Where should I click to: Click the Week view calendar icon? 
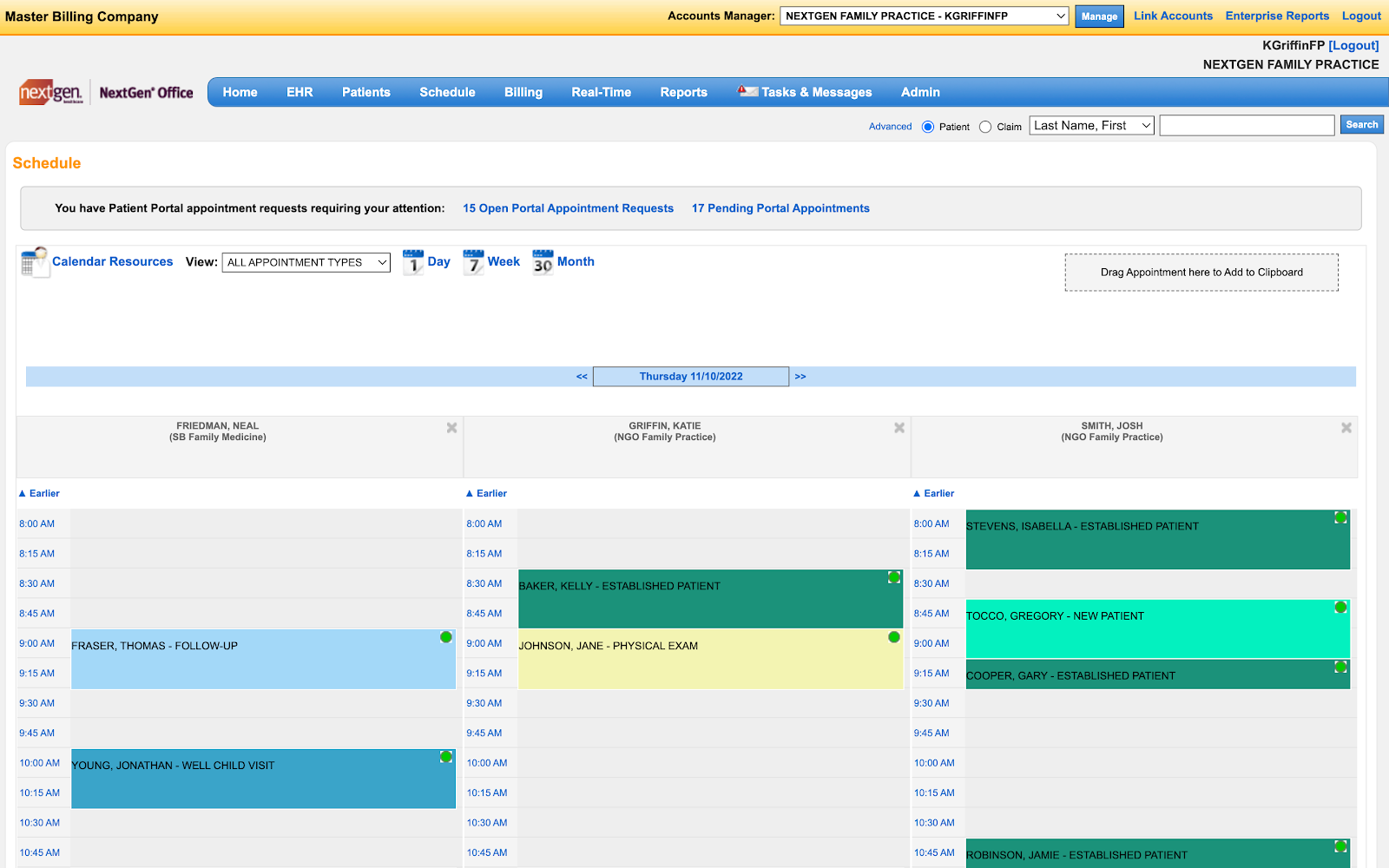click(x=473, y=262)
